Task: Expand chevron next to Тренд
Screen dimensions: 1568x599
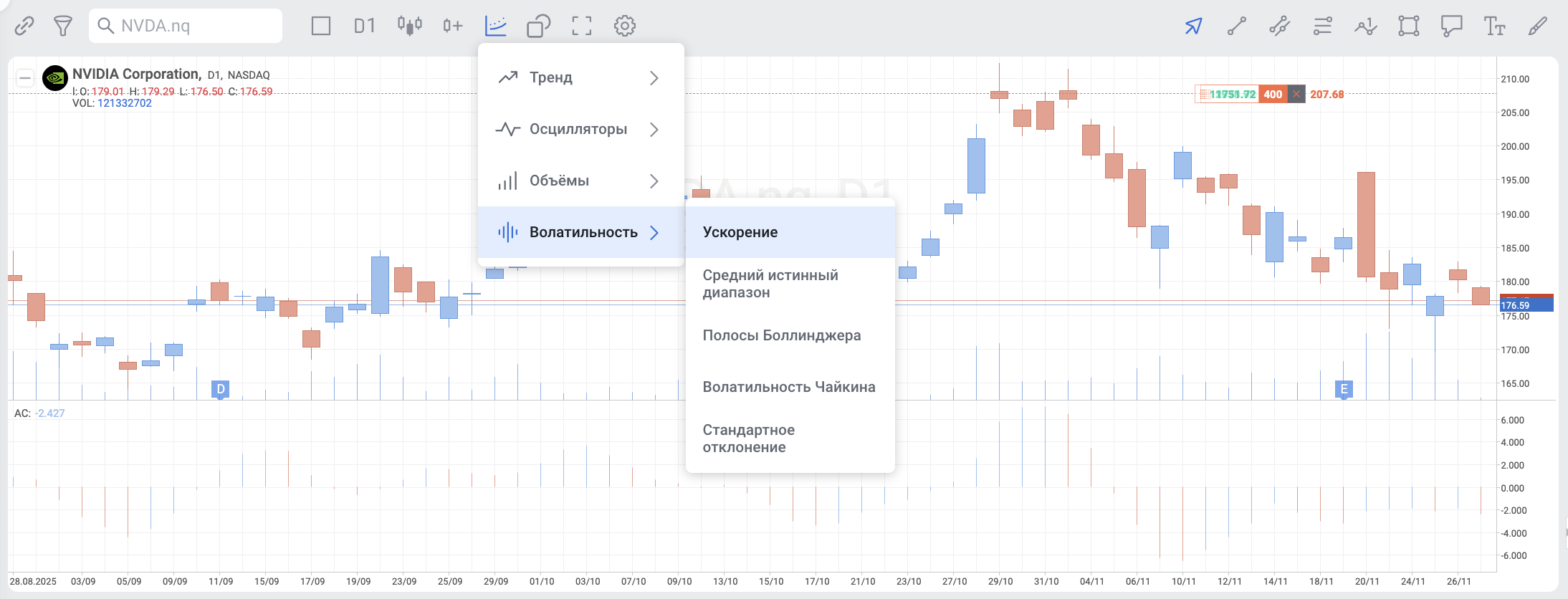Action: click(654, 77)
